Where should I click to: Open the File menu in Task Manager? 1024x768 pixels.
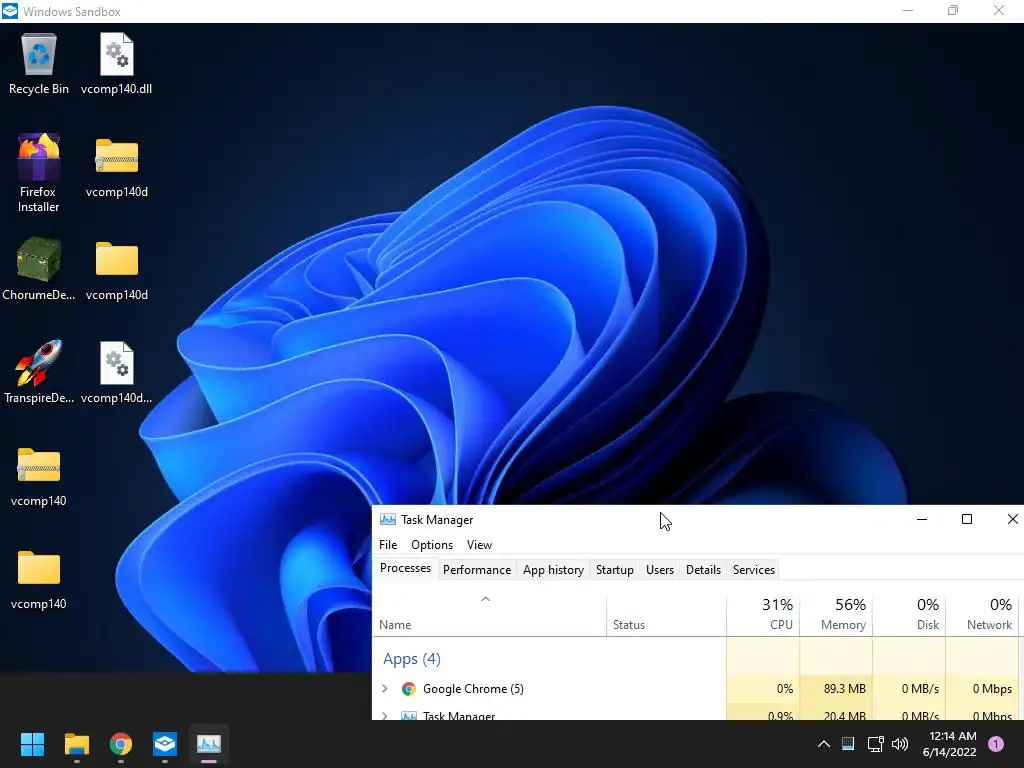[x=388, y=545]
